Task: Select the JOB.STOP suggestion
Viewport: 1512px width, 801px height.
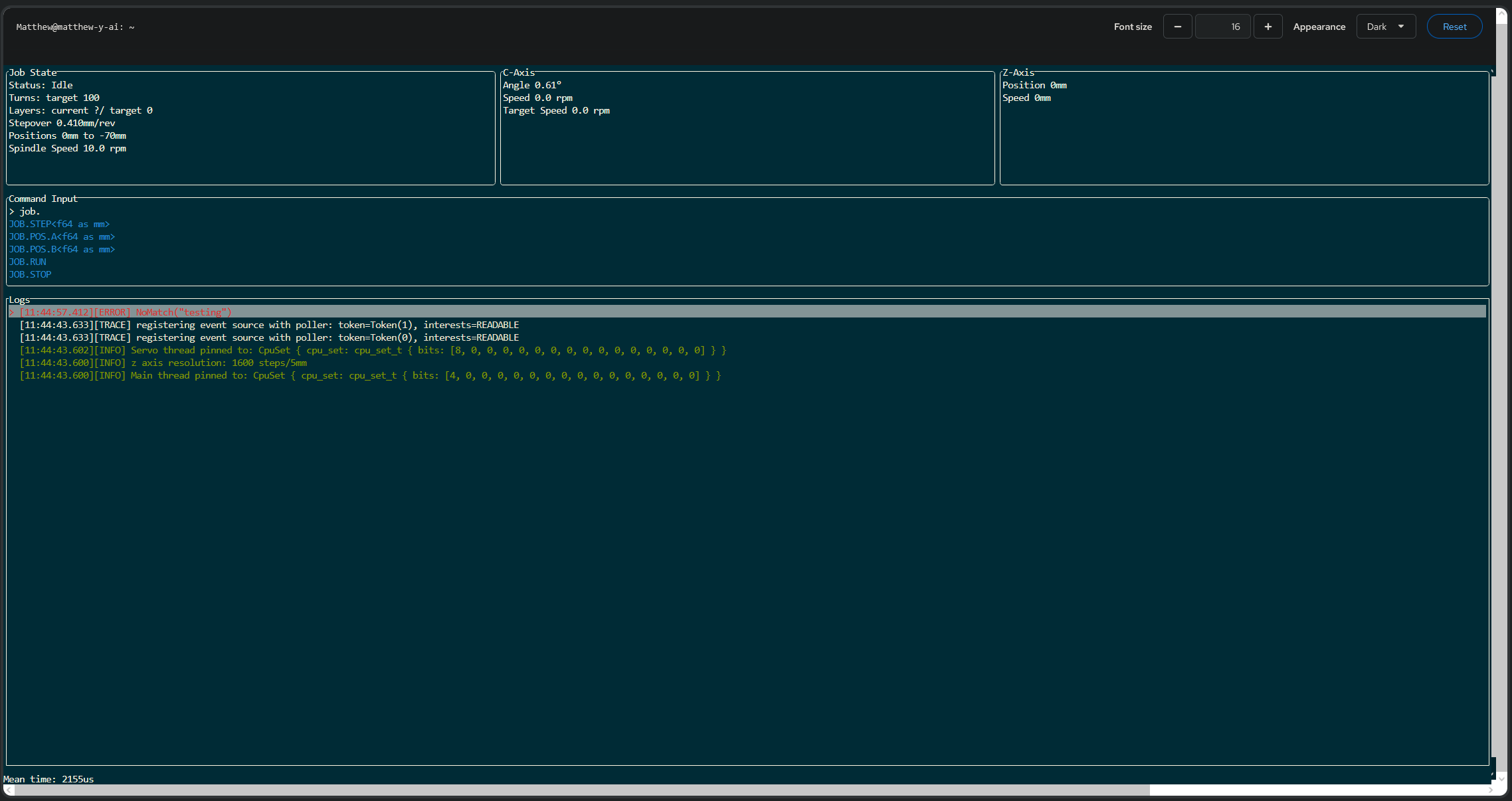Action: point(30,274)
